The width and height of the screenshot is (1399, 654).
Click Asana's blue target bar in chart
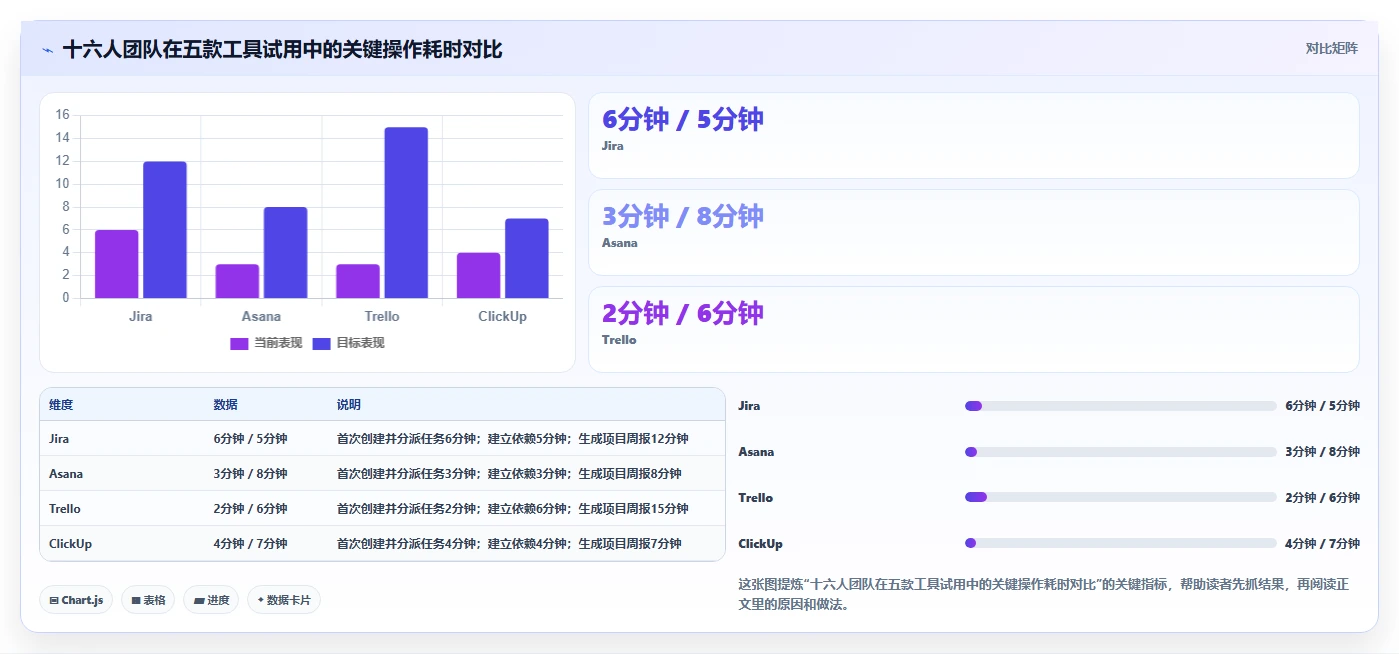285,253
